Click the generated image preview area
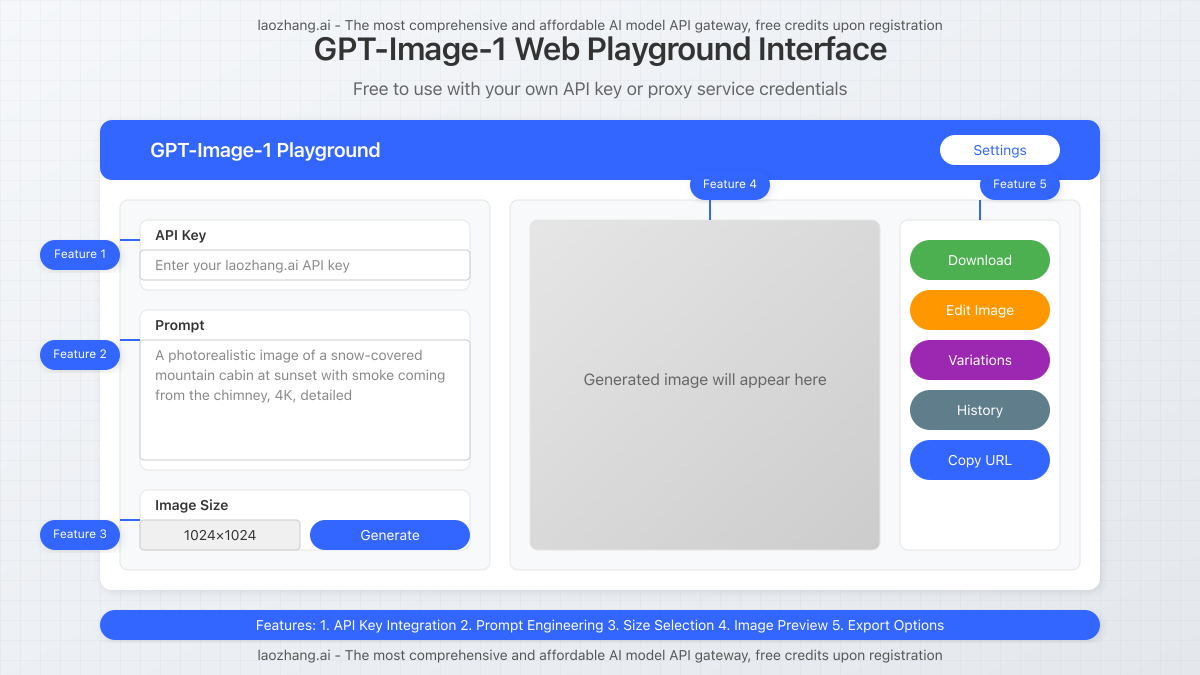The height and width of the screenshot is (675, 1200). click(705, 385)
